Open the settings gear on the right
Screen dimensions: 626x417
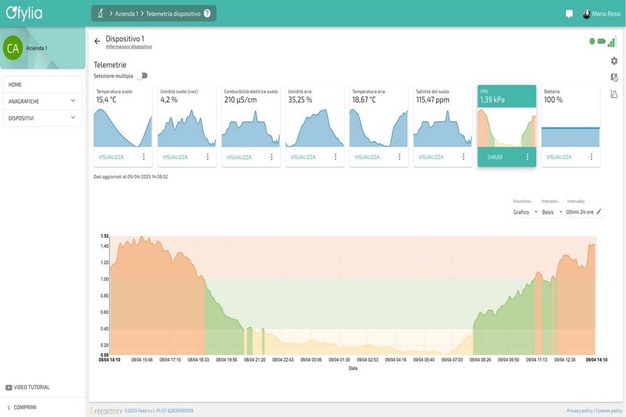click(x=614, y=61)
